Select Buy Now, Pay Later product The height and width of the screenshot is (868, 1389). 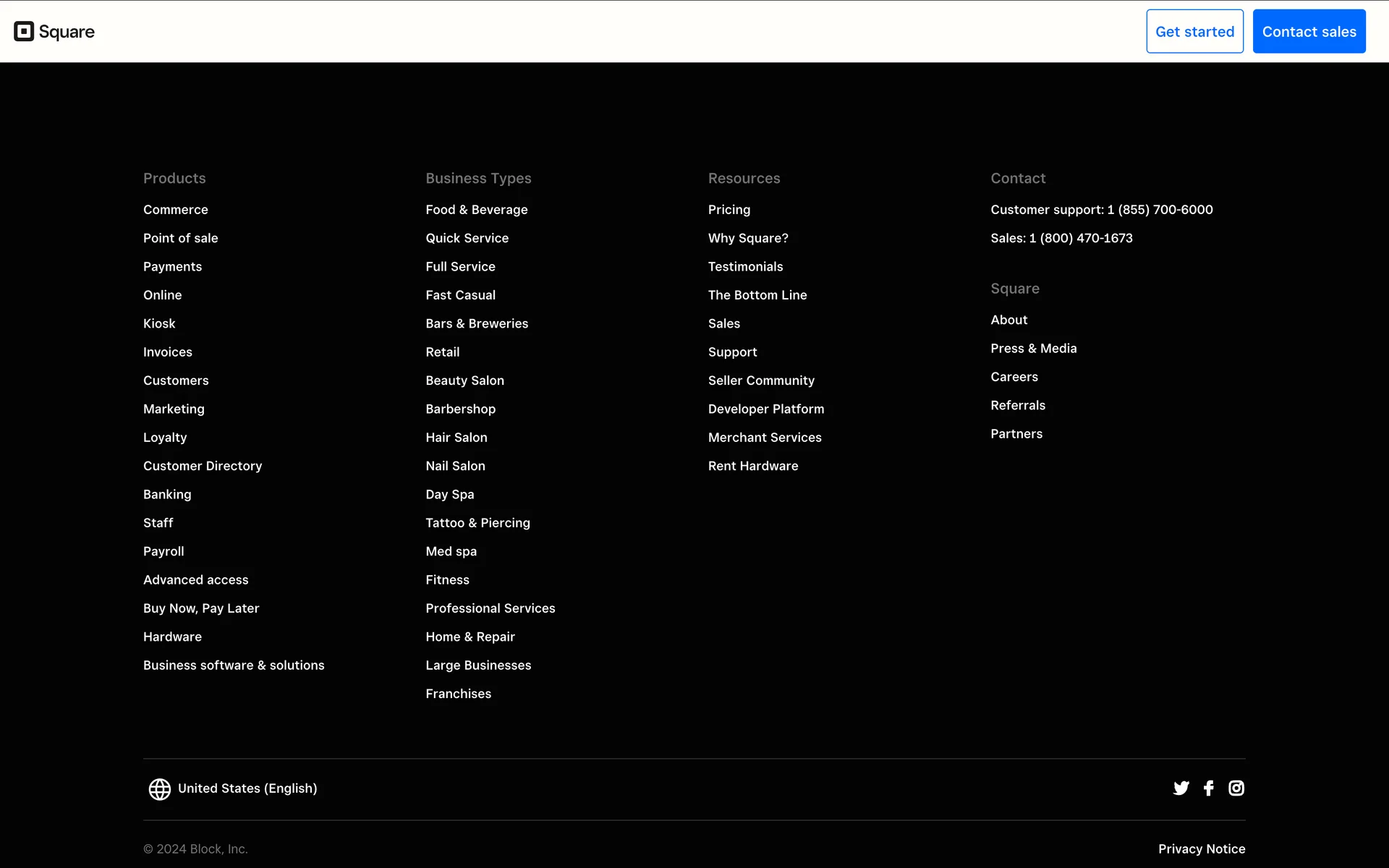(x=200, y=608)
